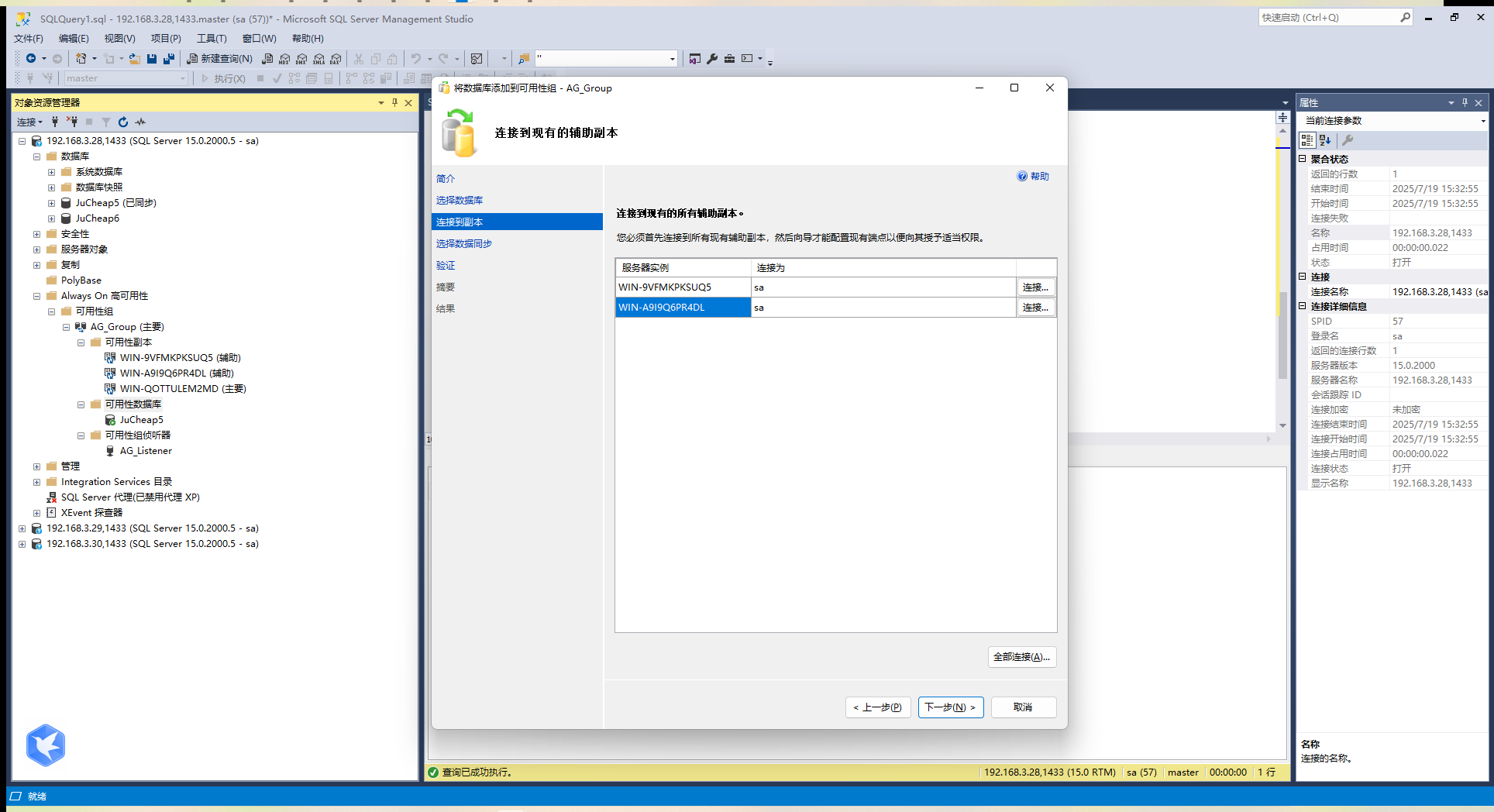The height and width of the screenshot is (812, 1494).
Task: Collapse the 192.168.3.28,1433 server node
Action: click(x=22, y=141)
